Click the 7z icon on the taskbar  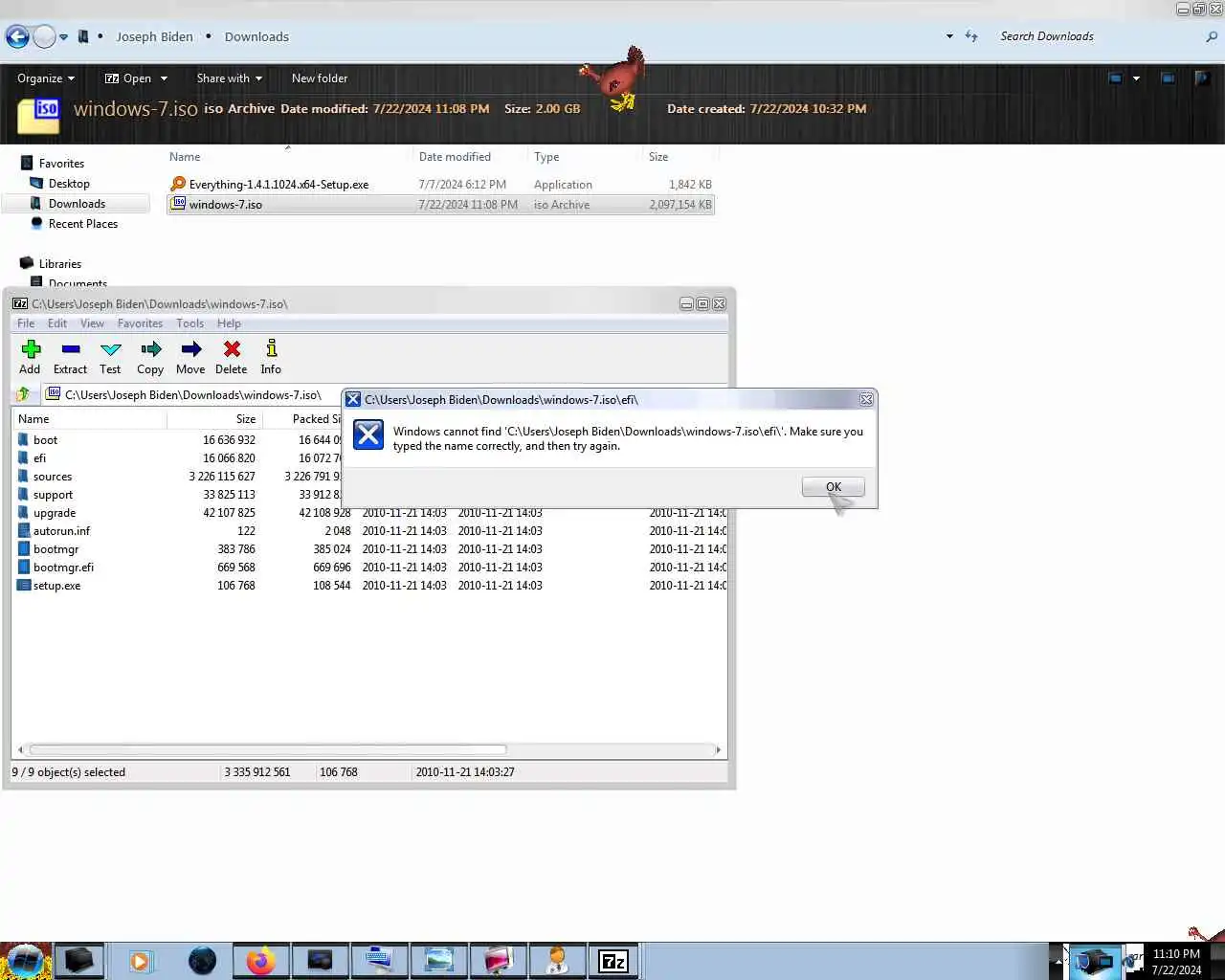pyautogui.click(x=613, y=961)
